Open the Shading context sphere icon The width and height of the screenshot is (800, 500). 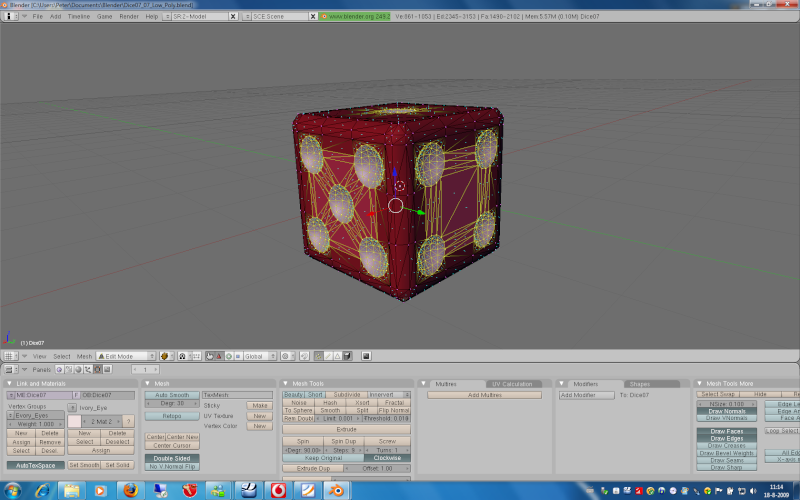[79, 369]
